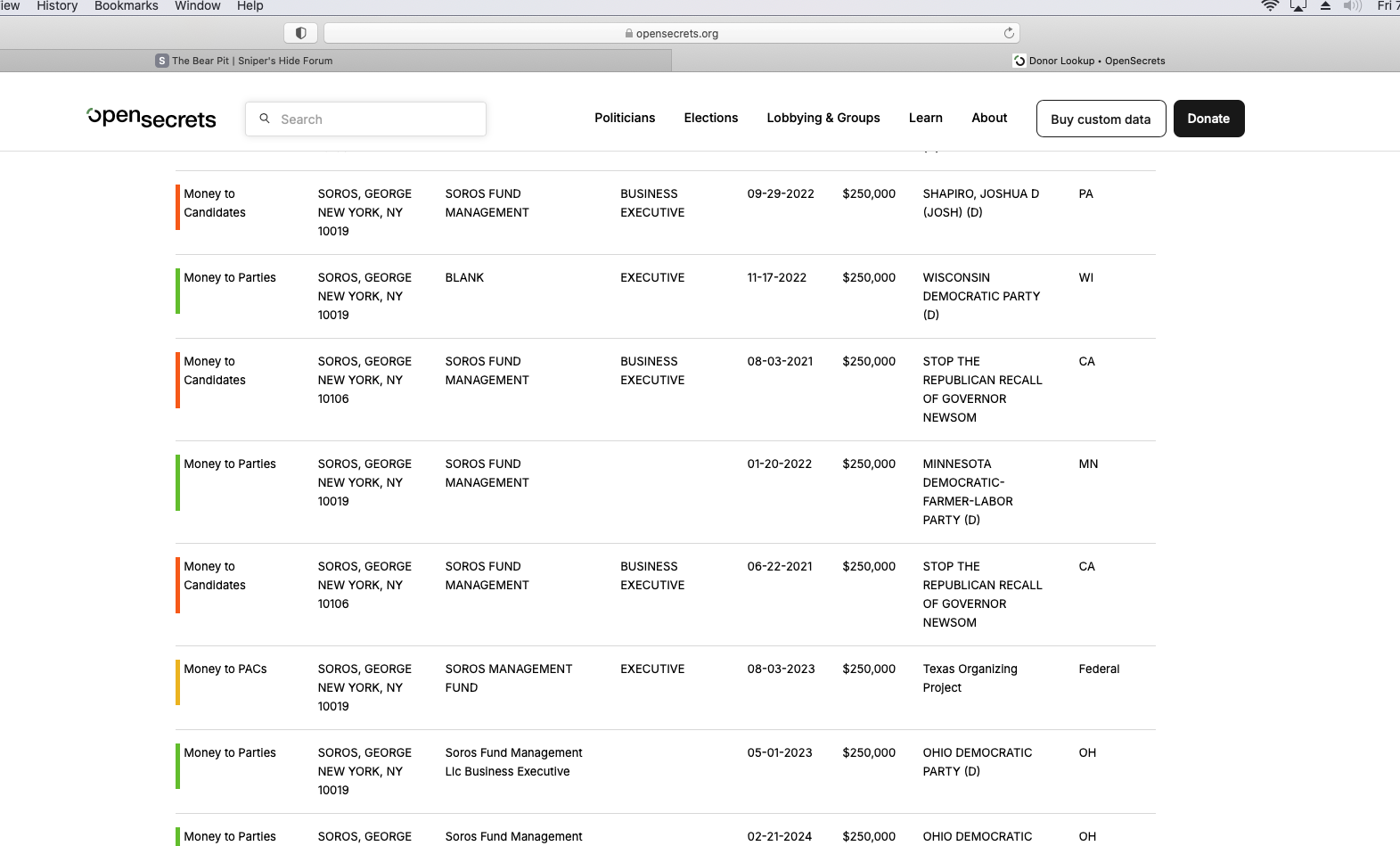Click Texas Organizing Project recipient
The image size is (1400, 846).
pos(970,678)
